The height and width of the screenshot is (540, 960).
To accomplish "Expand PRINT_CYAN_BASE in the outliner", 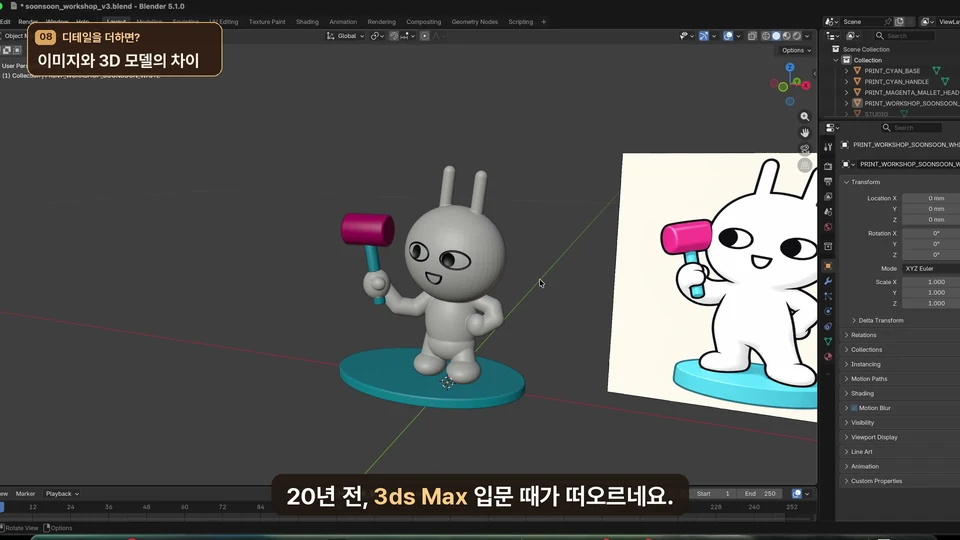I will [847, 71].
